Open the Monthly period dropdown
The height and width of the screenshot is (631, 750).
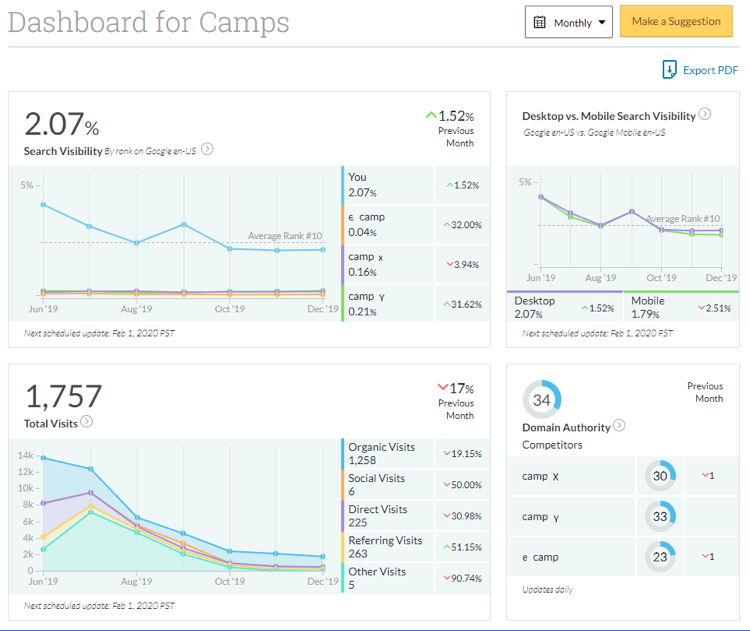569,22
